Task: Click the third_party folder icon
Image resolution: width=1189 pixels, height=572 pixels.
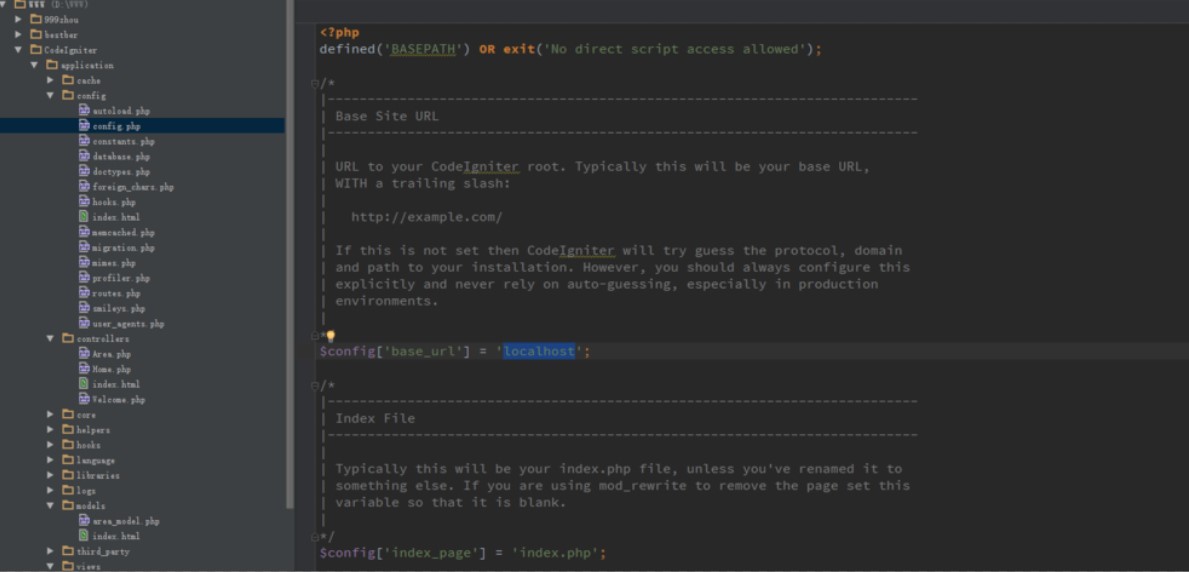Action: point(67,551)
